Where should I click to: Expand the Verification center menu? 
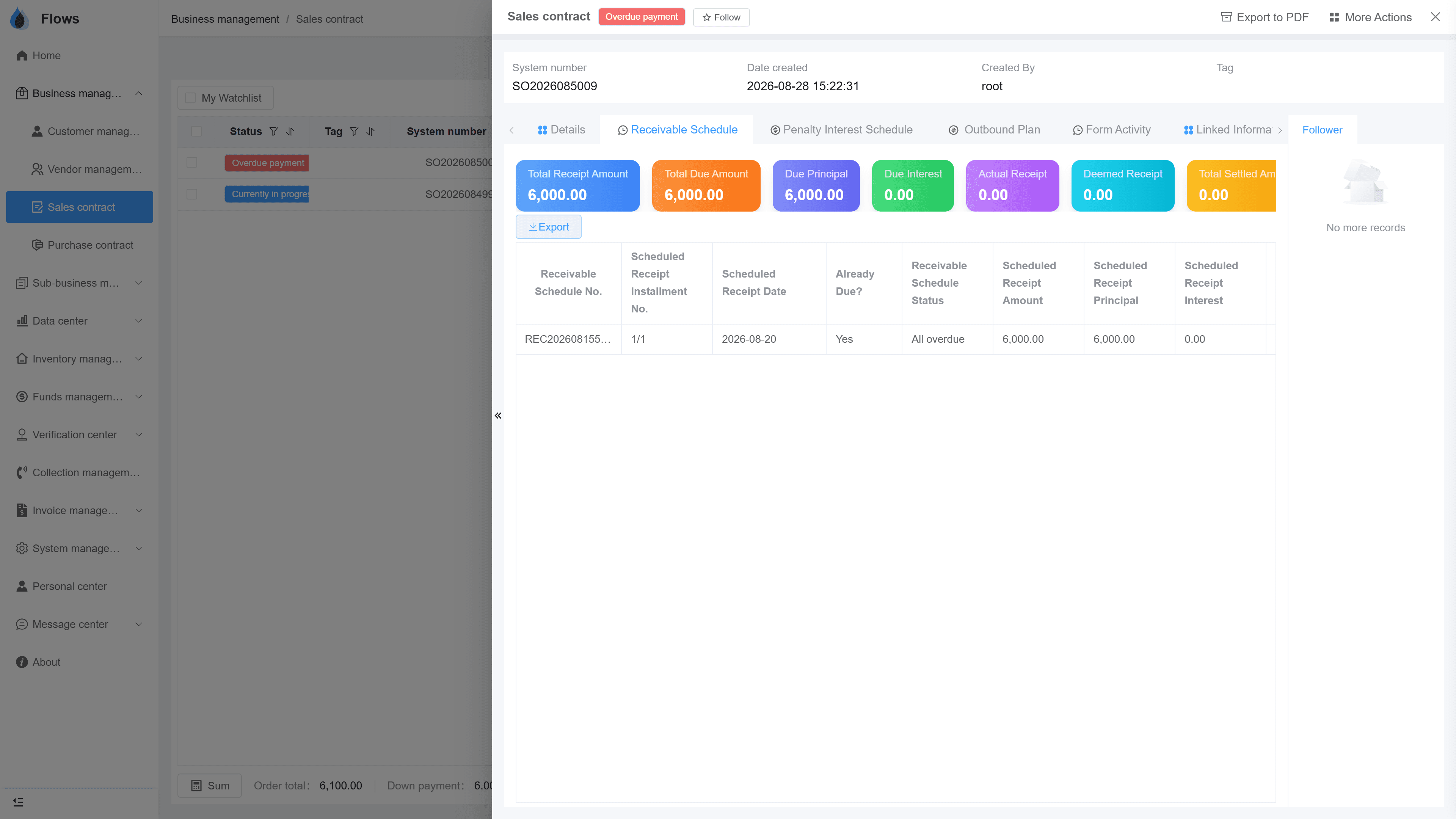(79, 435)
